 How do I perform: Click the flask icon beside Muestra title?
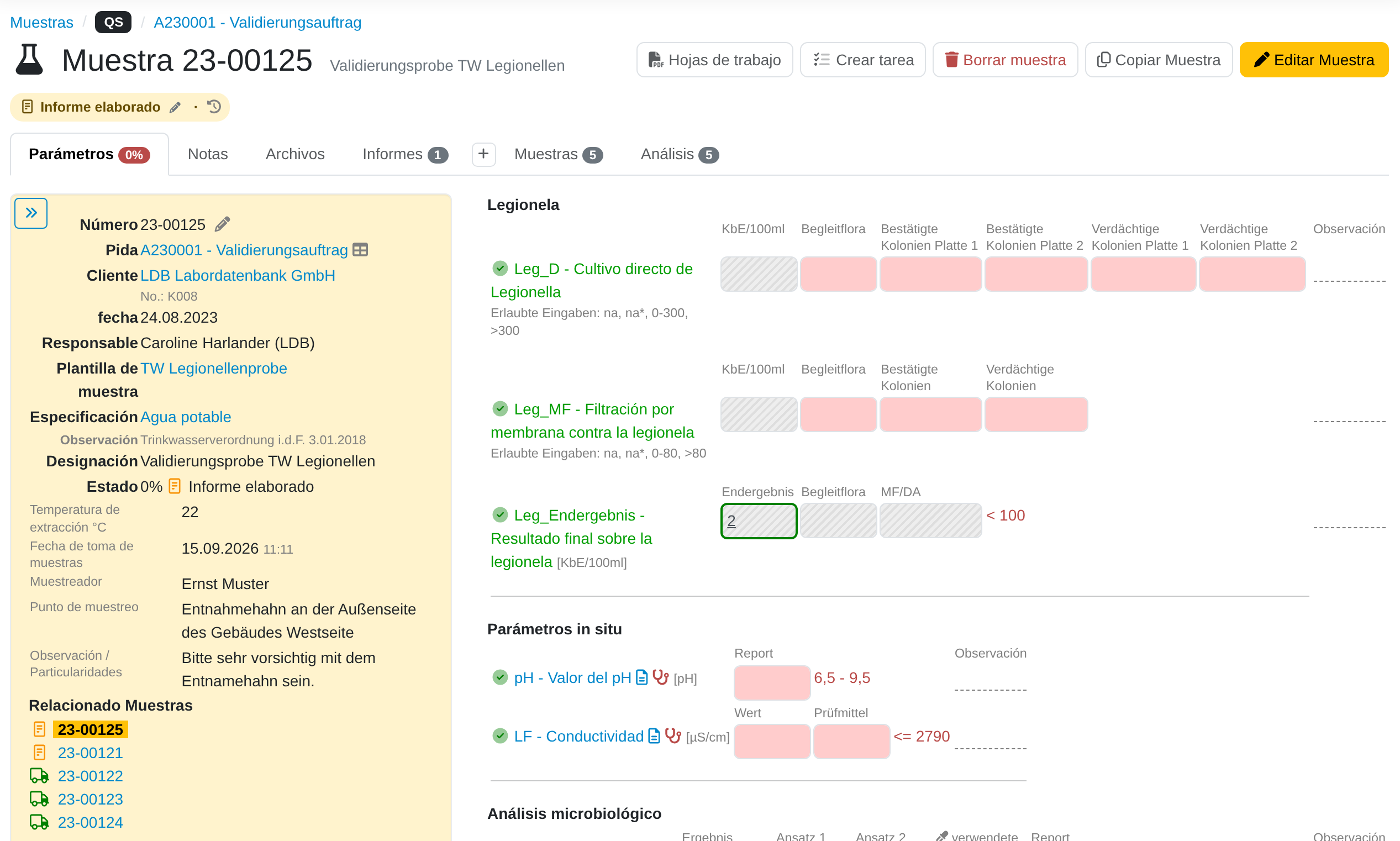(29, 60)
